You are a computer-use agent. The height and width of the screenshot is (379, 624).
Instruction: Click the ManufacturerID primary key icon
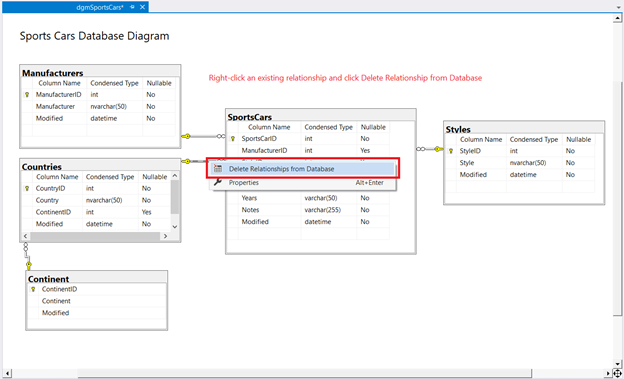pos(27,95)
